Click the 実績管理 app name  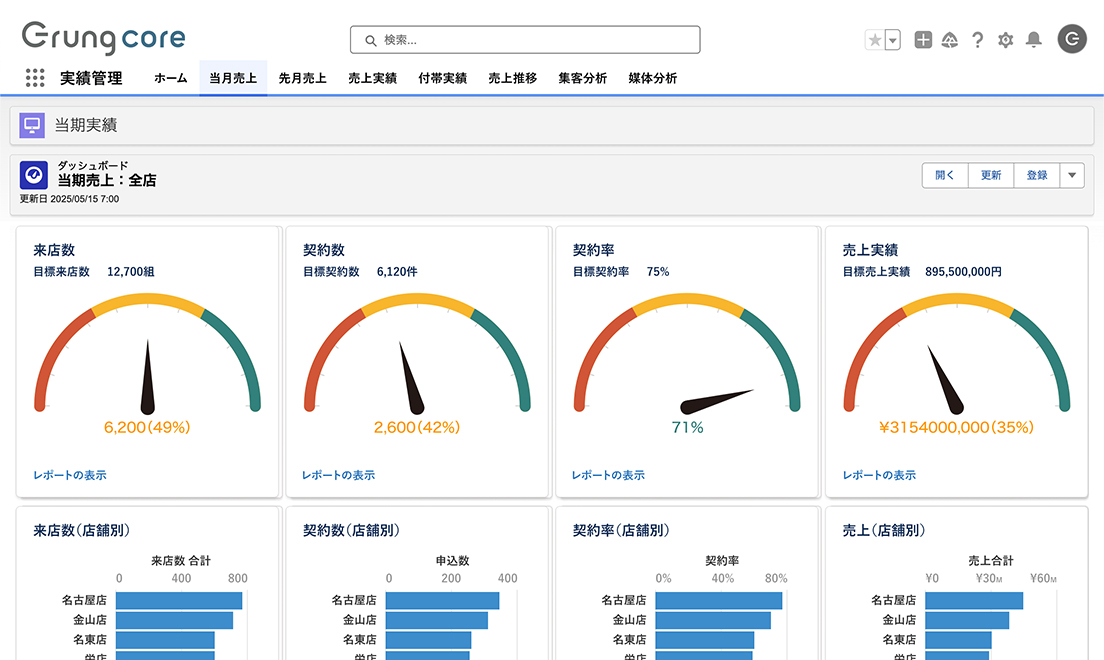tap(91, 78)
